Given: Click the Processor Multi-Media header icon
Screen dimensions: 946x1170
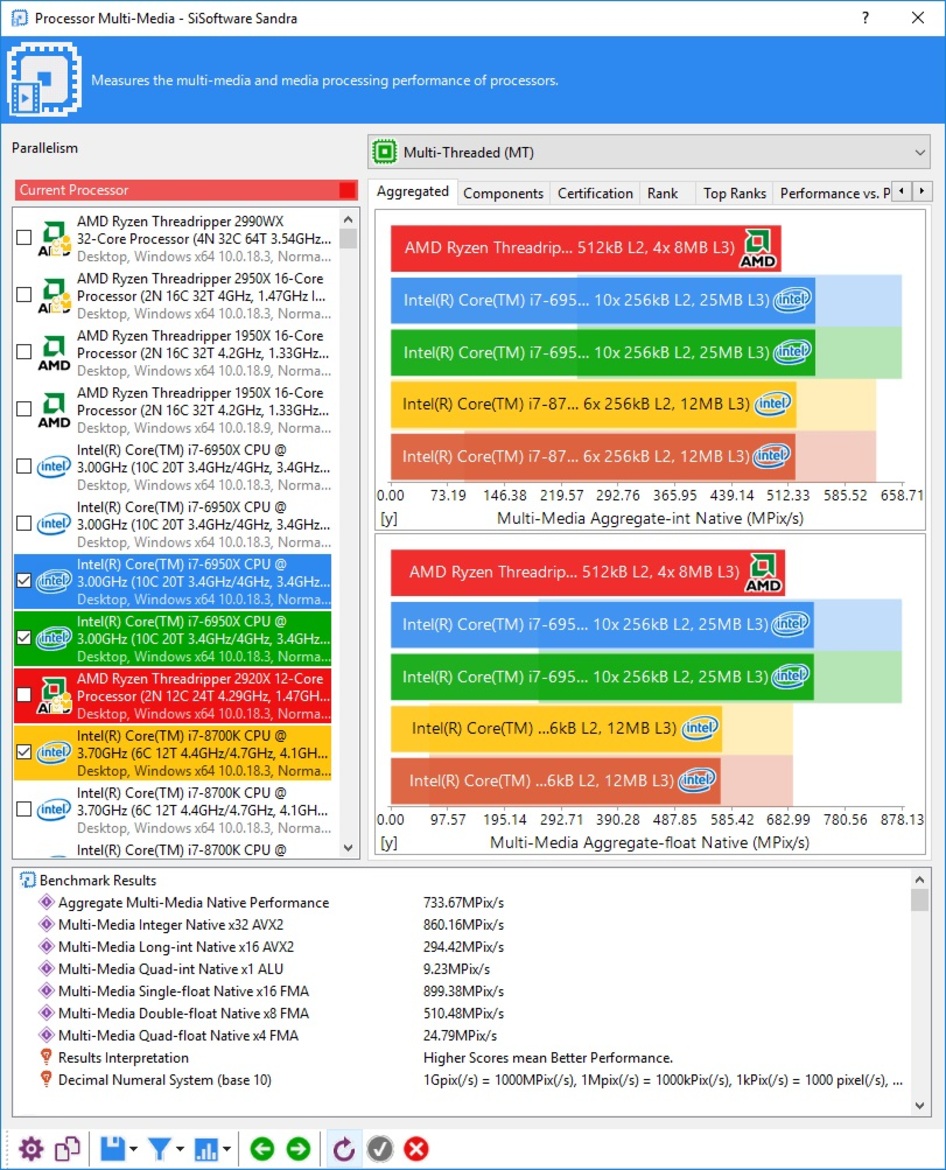Looking at the screenshot, I should (x=45, y=79).
